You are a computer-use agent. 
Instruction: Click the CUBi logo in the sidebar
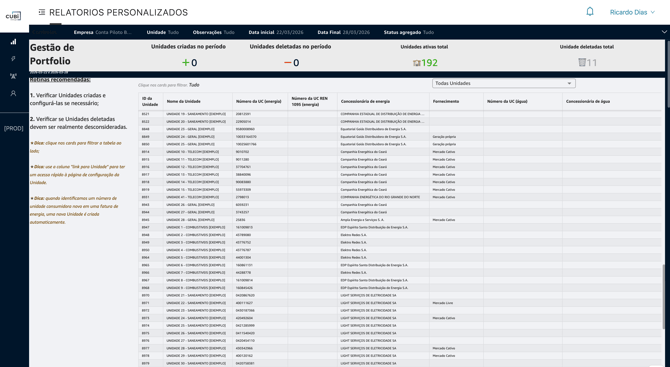[13, 16]
